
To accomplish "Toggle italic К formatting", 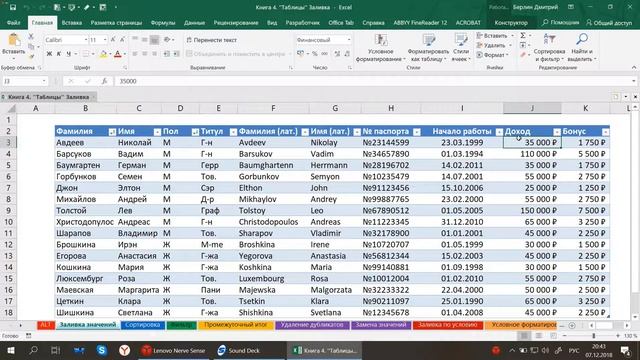I will coord(59,54).
